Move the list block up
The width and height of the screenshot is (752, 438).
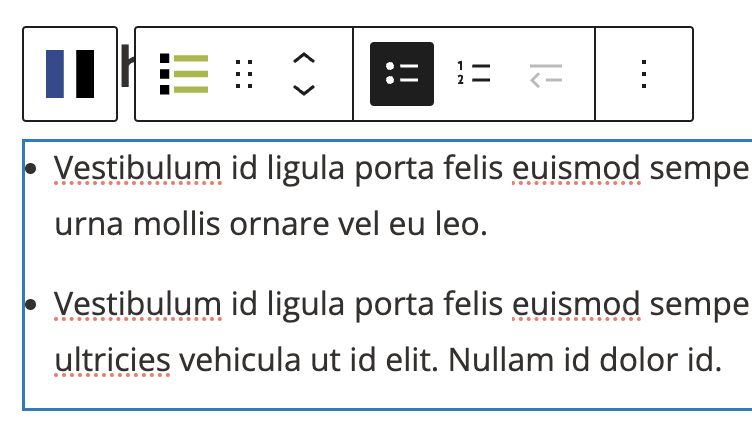coord(304,59)
